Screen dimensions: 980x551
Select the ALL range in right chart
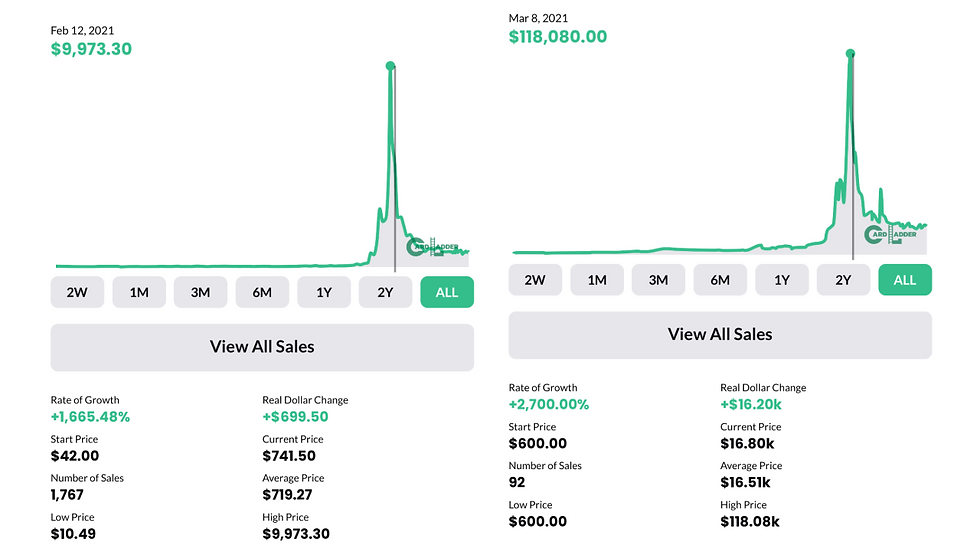tap(905, 280)
